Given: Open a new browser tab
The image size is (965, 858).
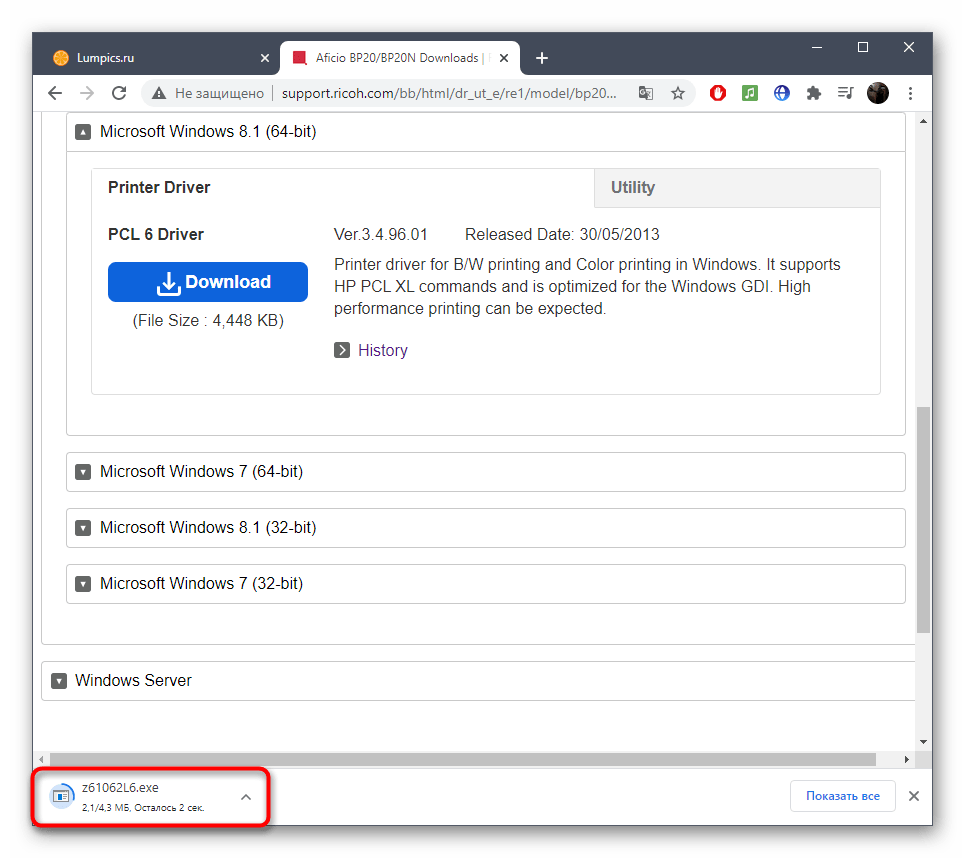Looking at the screenshot, I should pos(542,58).
